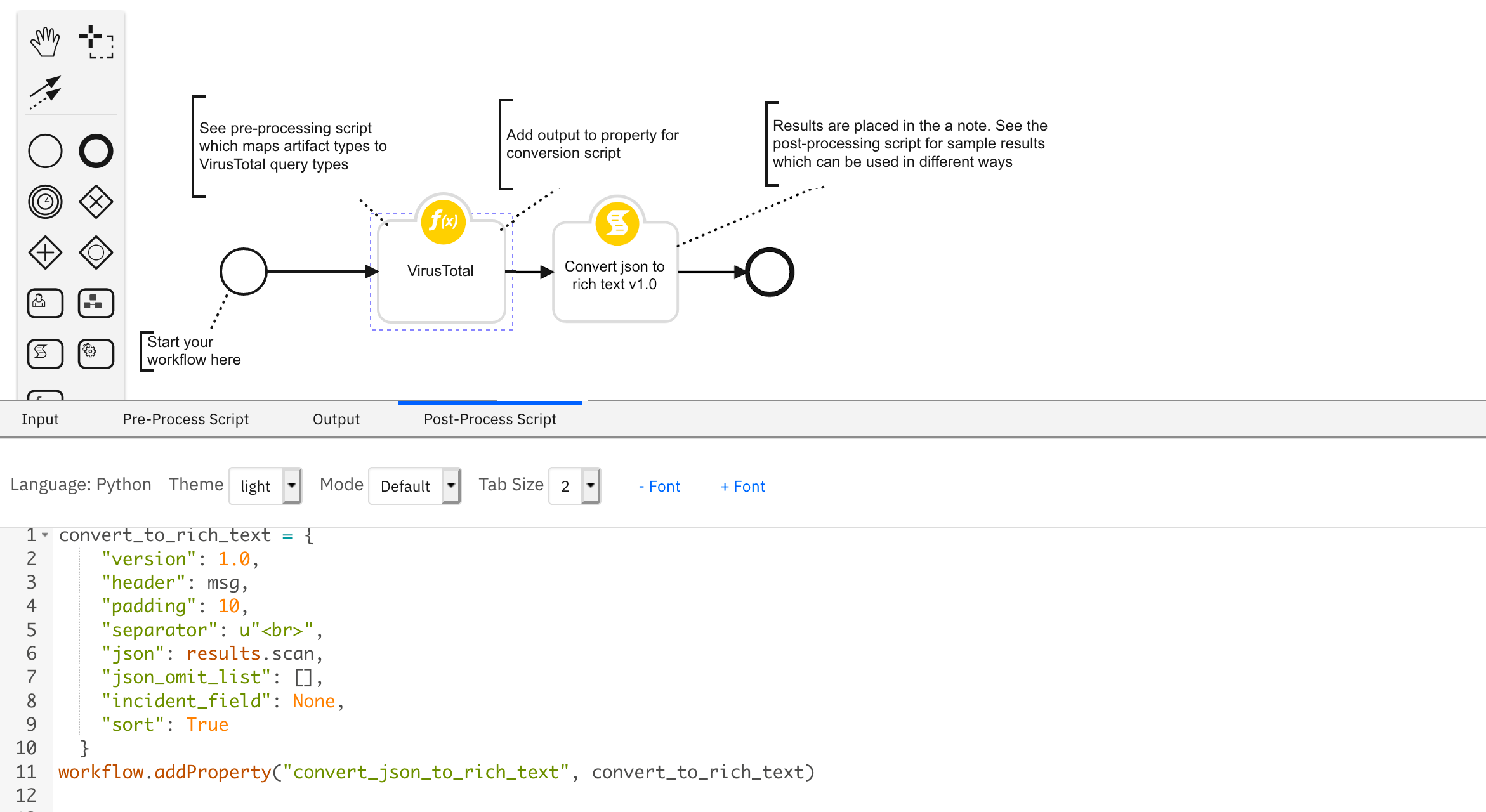Activate the hand pan tool
The width and height of the screenshot is (1486, 812).
pyautogui.click(x=45, y=42)
